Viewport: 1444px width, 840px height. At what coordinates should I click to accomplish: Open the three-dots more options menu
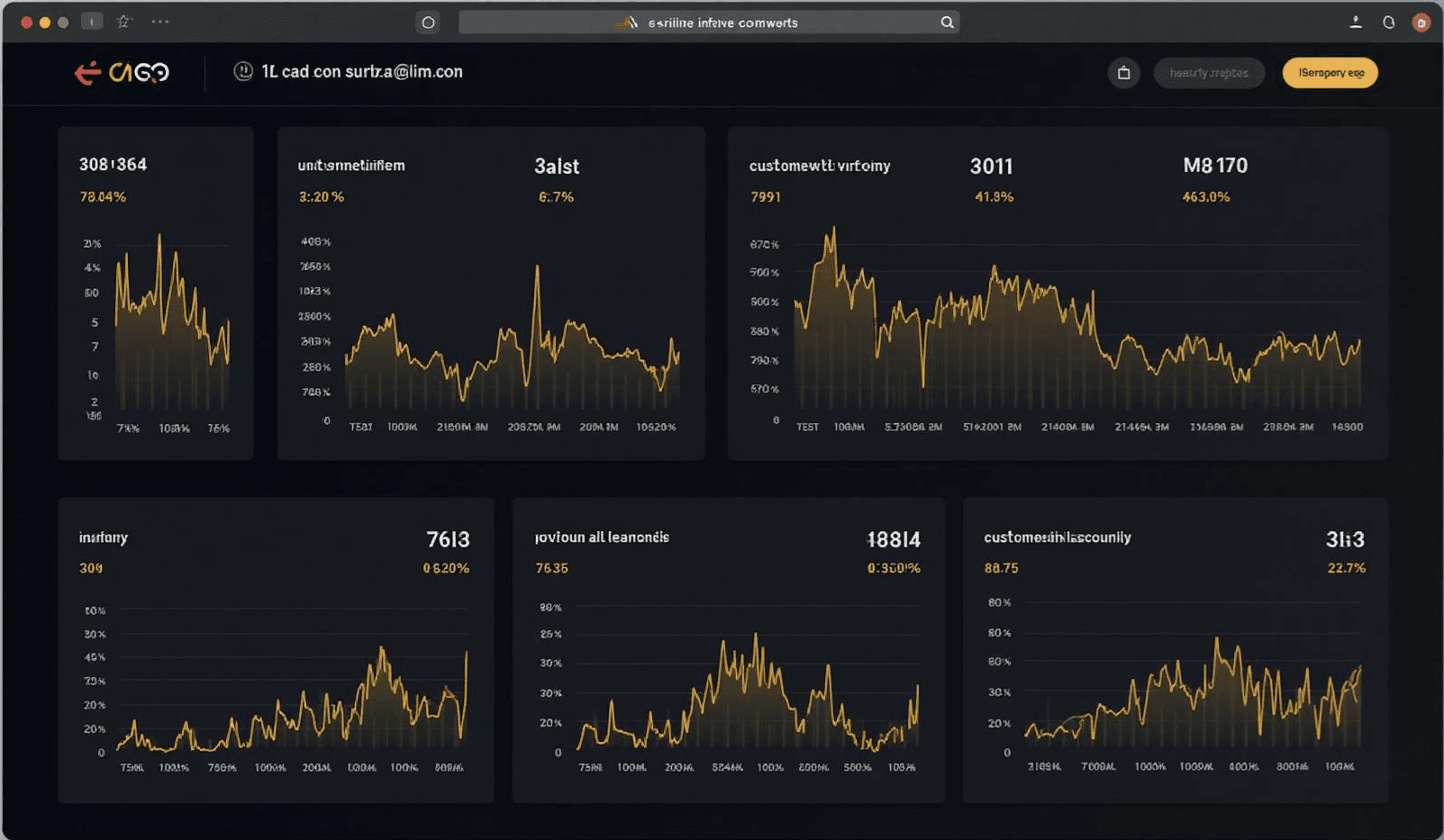pyautogui.click(x=160, y=21)
